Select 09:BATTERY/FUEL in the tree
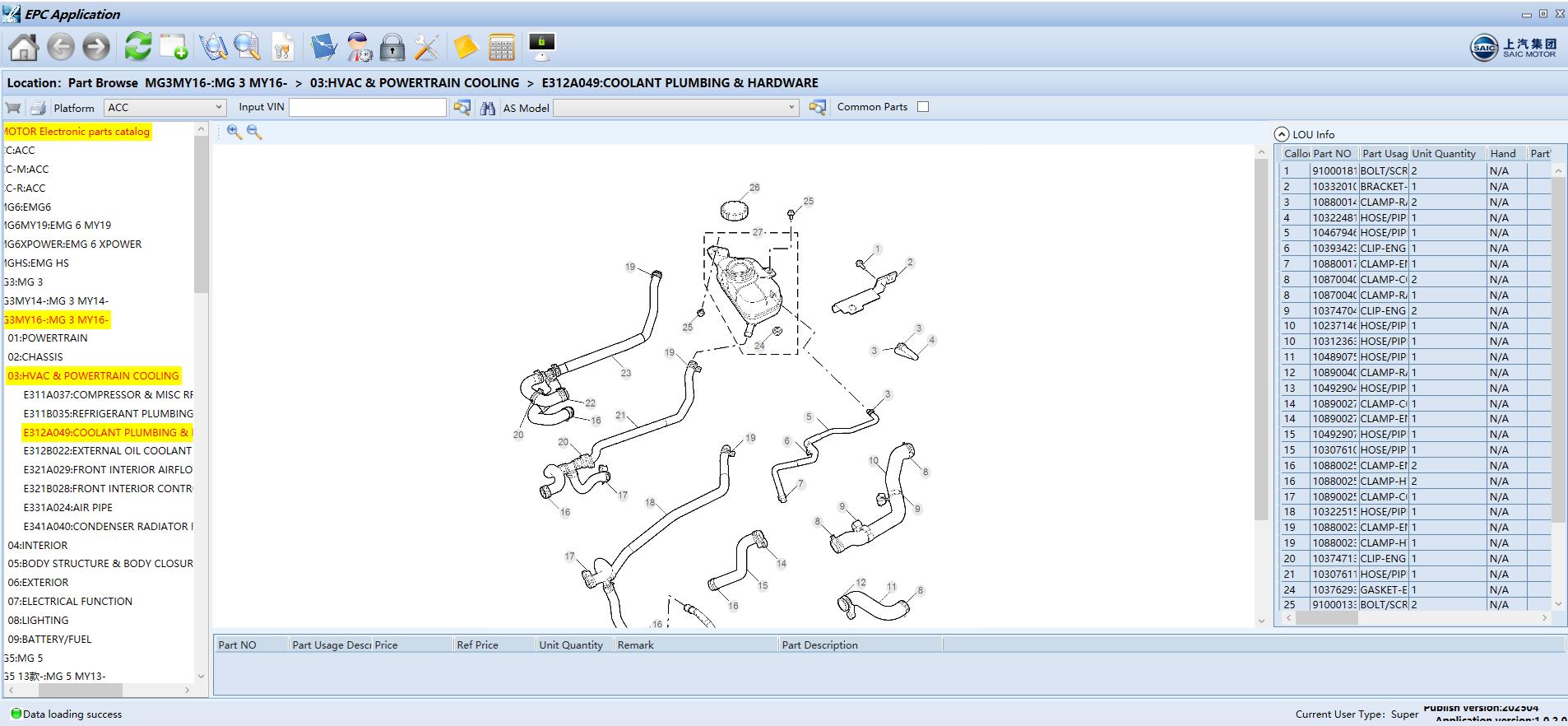1568x726 pixels. coord(49,639)
